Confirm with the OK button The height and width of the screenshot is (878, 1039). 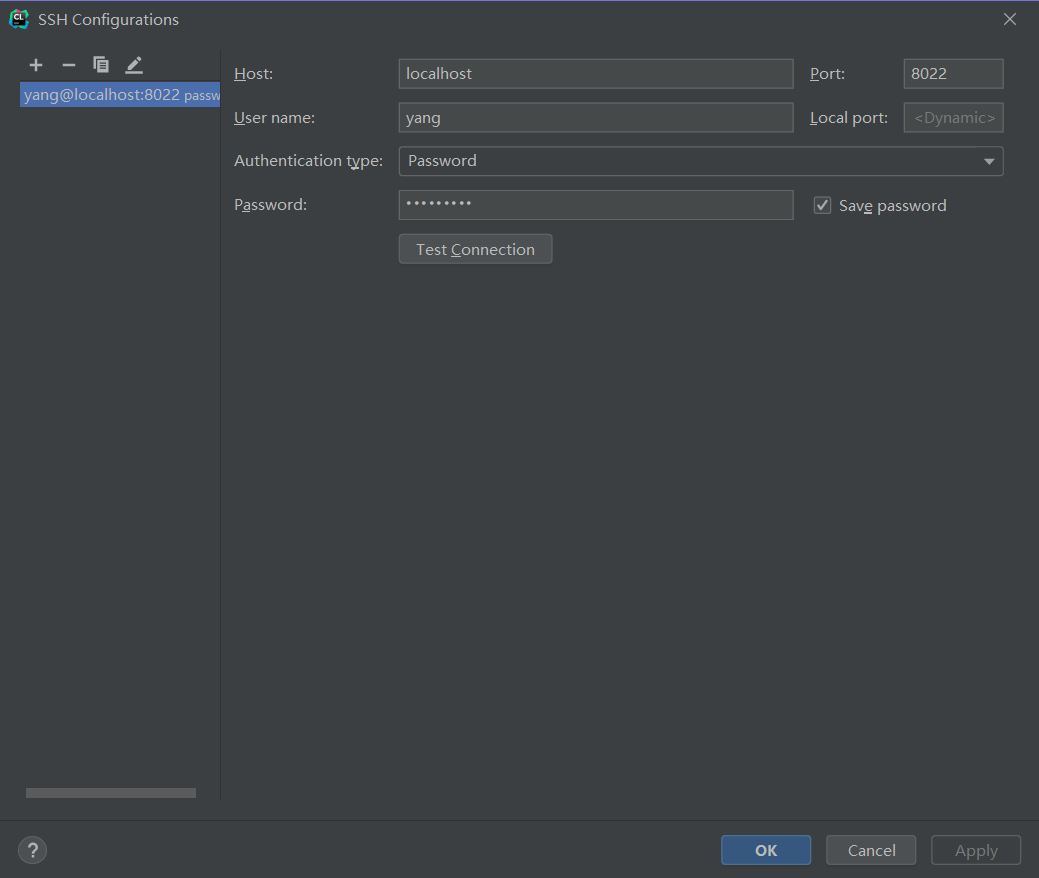766,850
